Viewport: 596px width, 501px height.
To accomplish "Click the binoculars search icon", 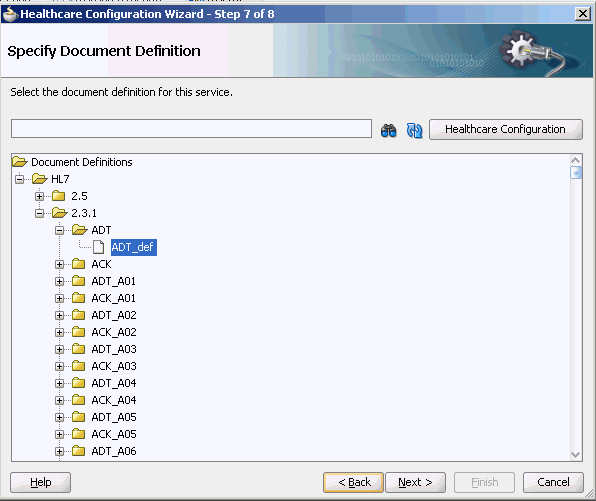I will coord(388,130).
